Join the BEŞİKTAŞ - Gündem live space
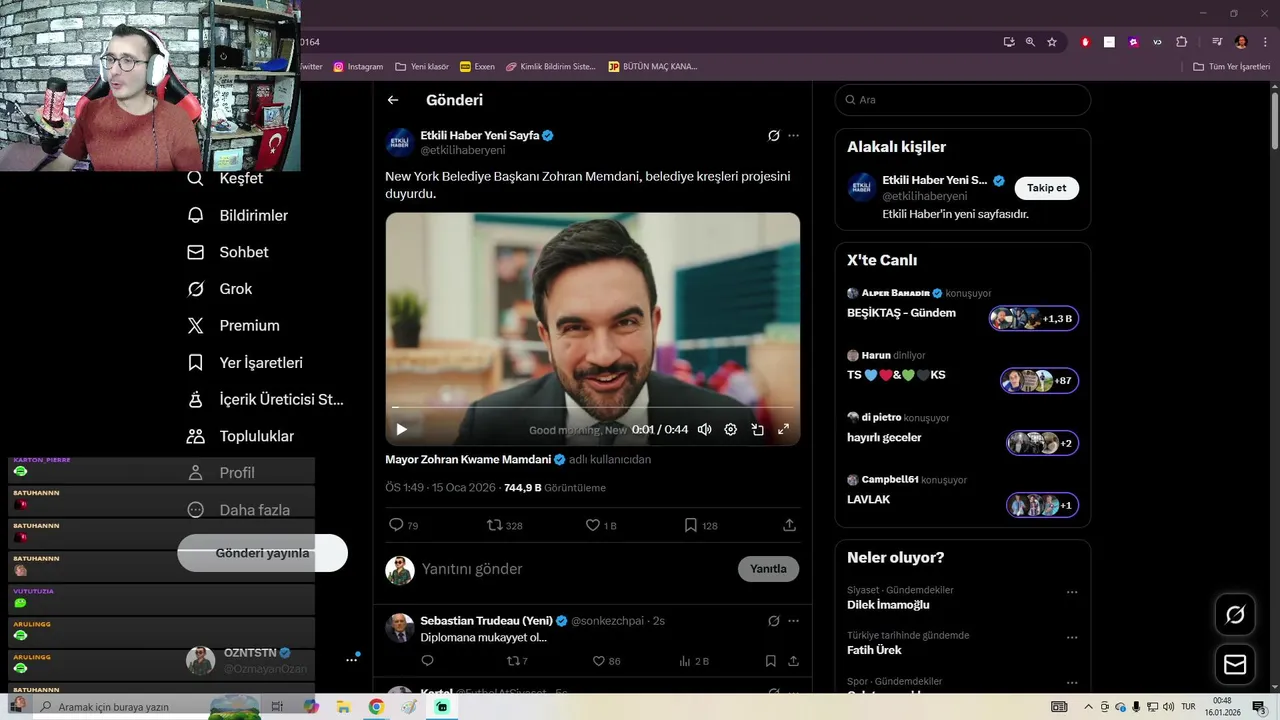 point(1034,319)
